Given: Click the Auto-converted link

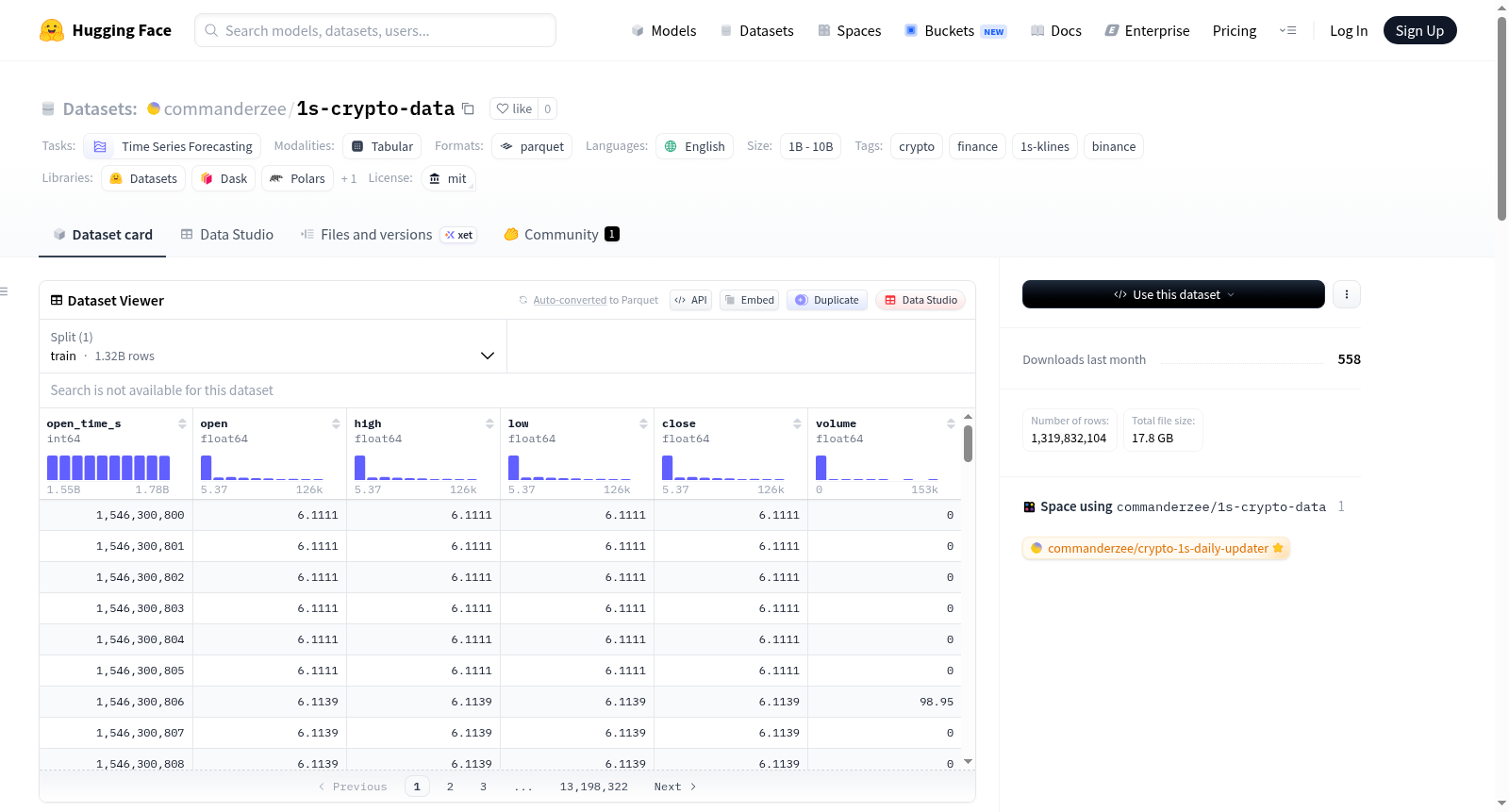Looking at the screenshot, I should (x=570, y=300).
